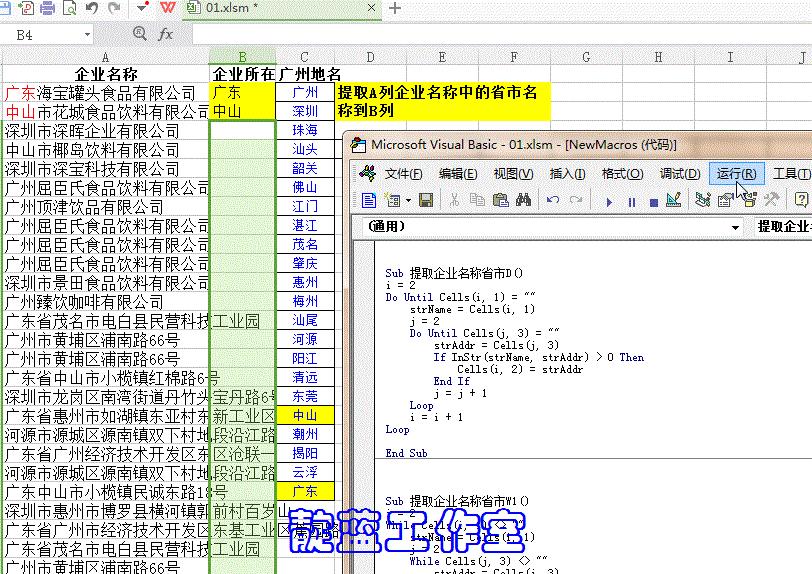Click the zoom magnifier icon beside formula bar
Image resolution: width=812 pixels, height=574 pixels.
pyautogui.click(x=139, y=34)
